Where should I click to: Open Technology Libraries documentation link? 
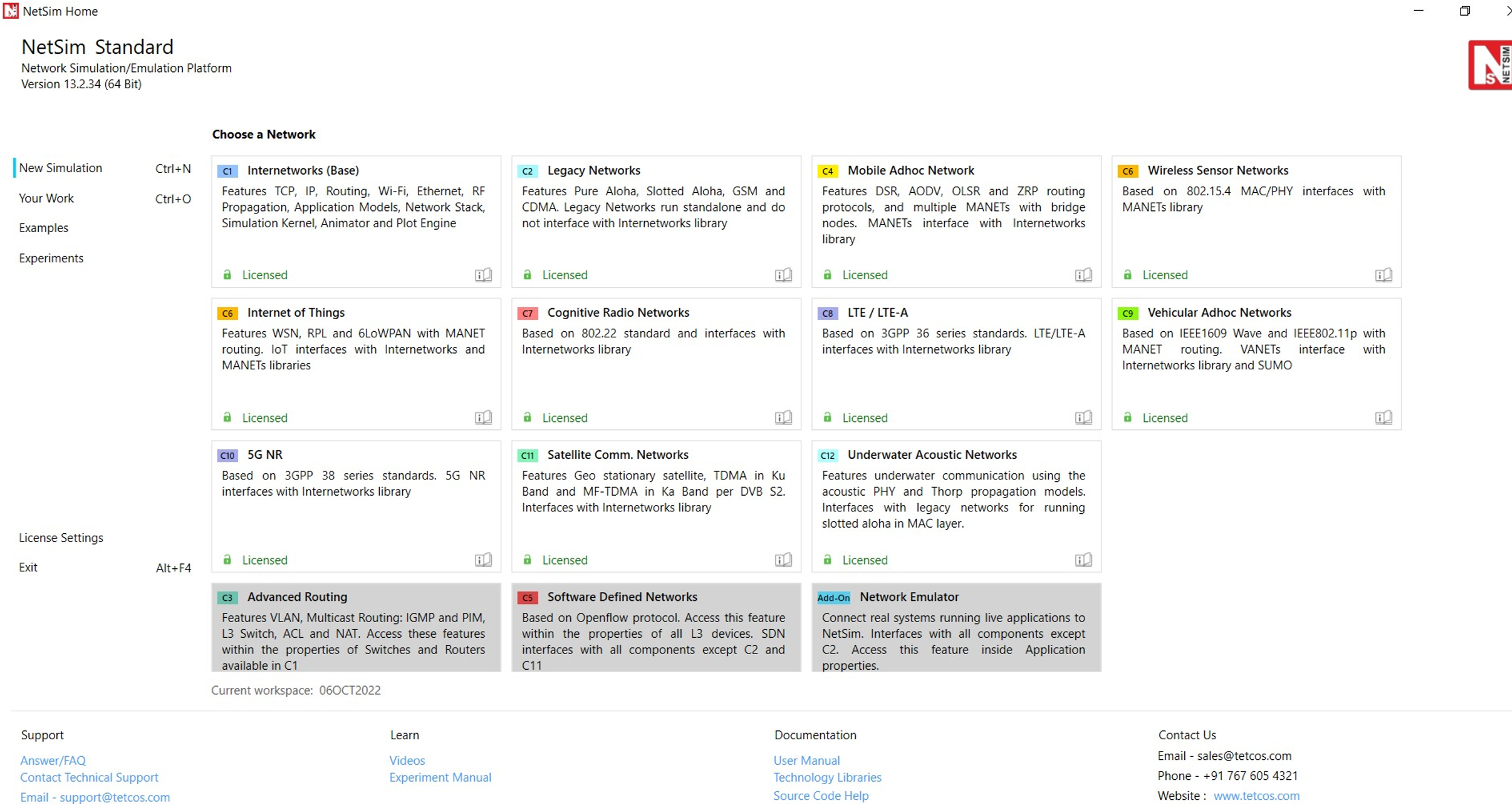click(x=827, y=777)
